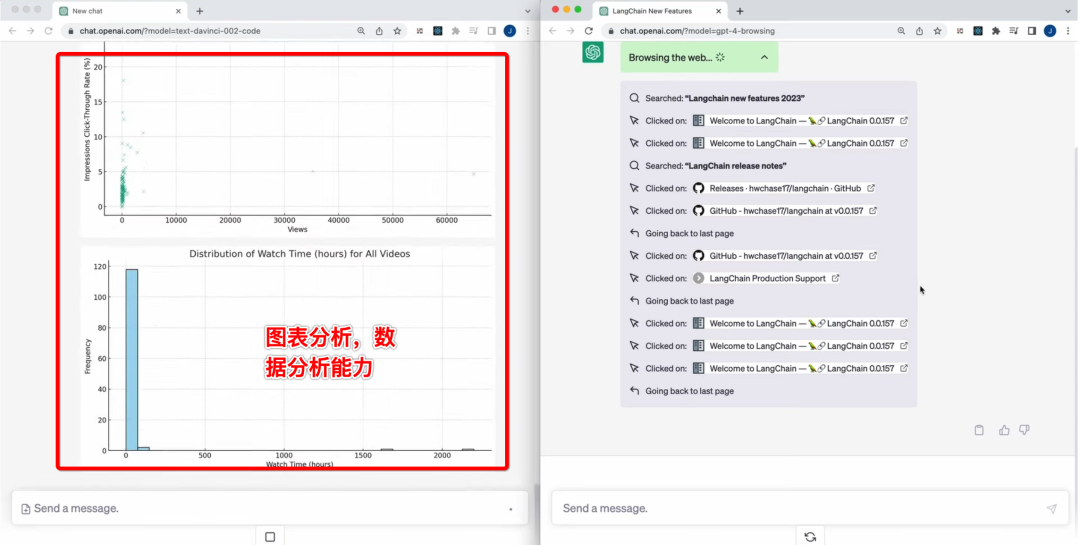
Task: Click zoom magnifier icon in New chat address bar
Action: [x=361, y=31]
